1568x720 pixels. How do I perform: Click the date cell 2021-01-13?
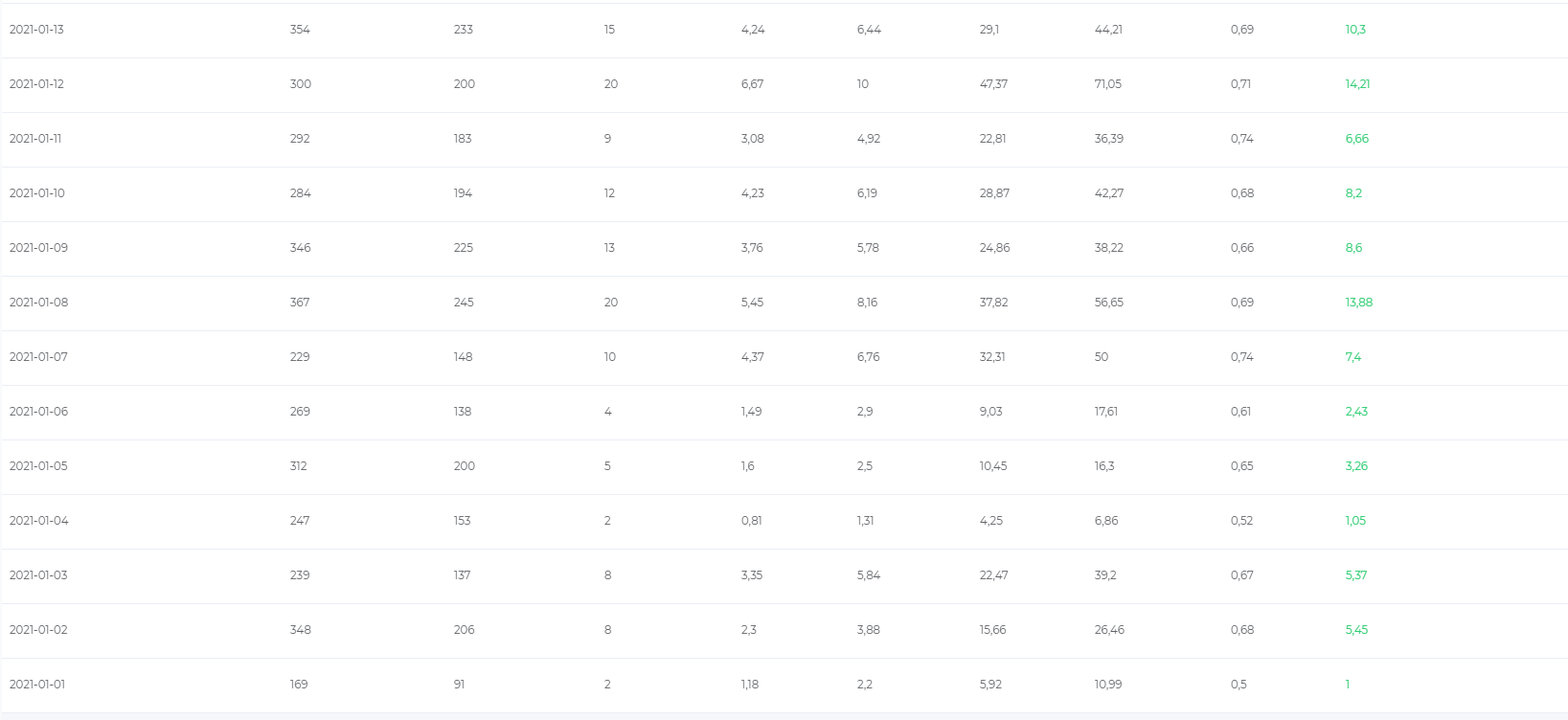(x=36, y=30)
